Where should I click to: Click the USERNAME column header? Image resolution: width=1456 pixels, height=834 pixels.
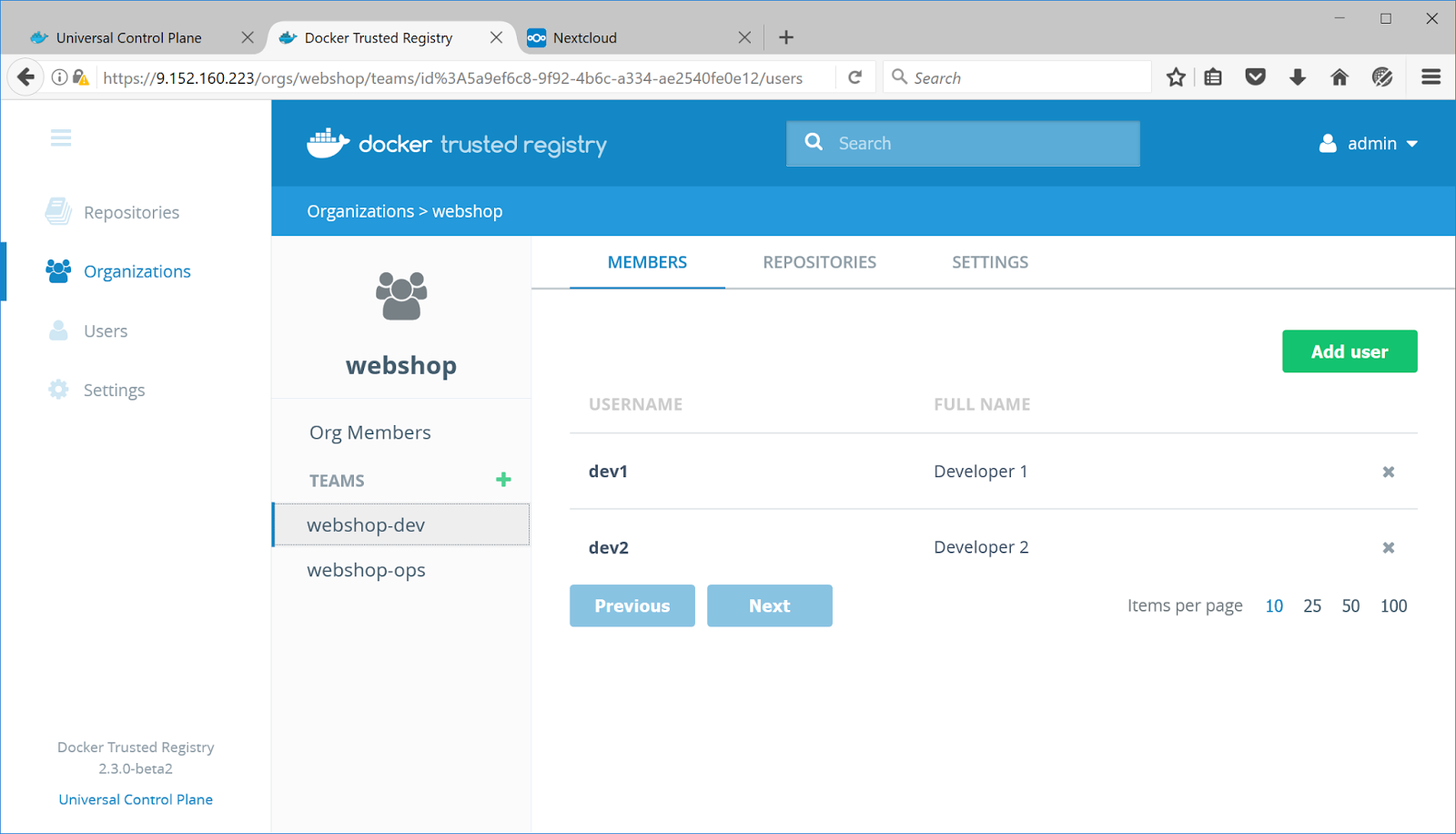pyautogui.click(x=635, y=404)
